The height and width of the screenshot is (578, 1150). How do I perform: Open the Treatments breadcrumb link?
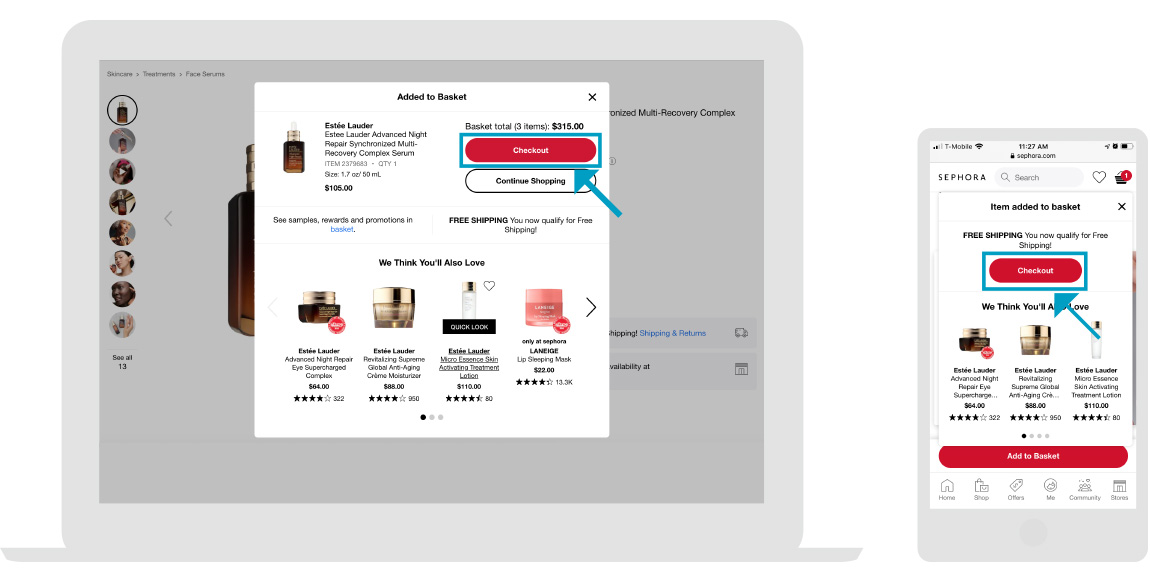pyautogui.click(x=159, y=74)
